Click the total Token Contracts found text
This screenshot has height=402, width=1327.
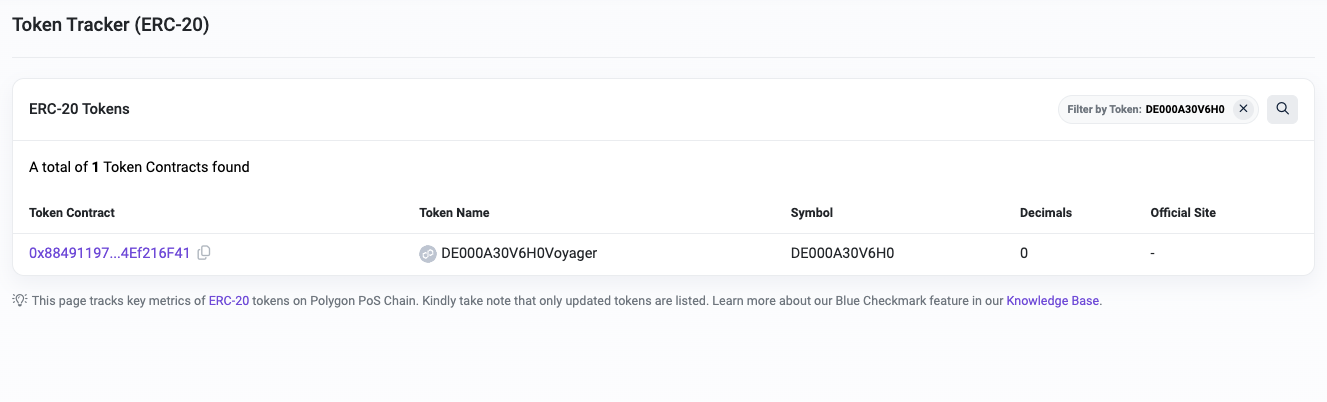(x=139, y=167)
